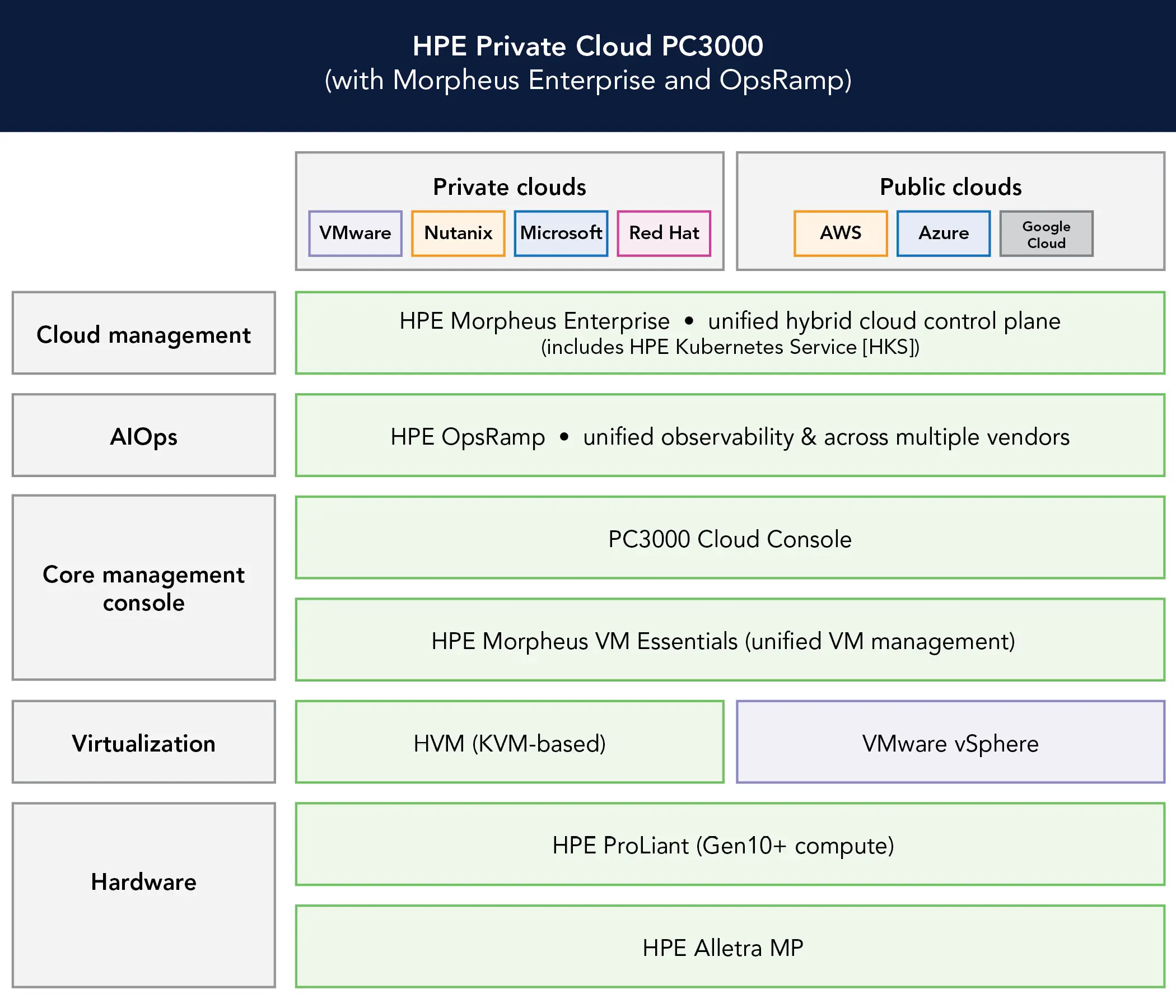Image resolution: width=1176 pixels, height=1008 pixels.
Task: Select the Google Cloud box
Action: pyautogui.click(x=1046, y=234)
